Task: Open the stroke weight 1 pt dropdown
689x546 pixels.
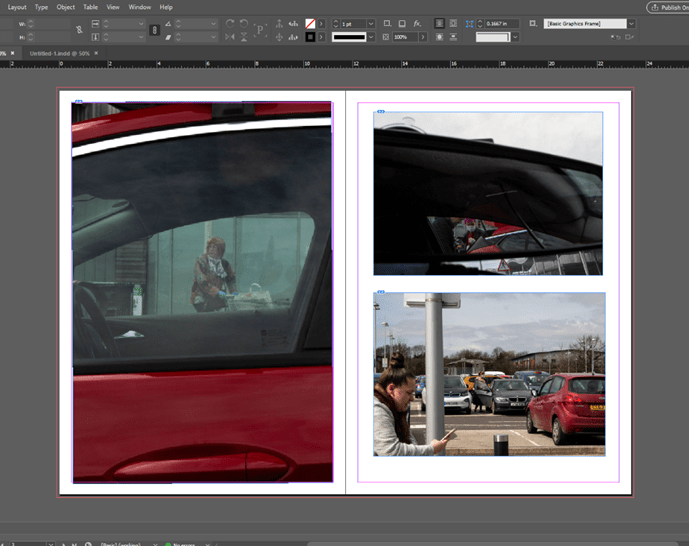Action: point(371,23)
